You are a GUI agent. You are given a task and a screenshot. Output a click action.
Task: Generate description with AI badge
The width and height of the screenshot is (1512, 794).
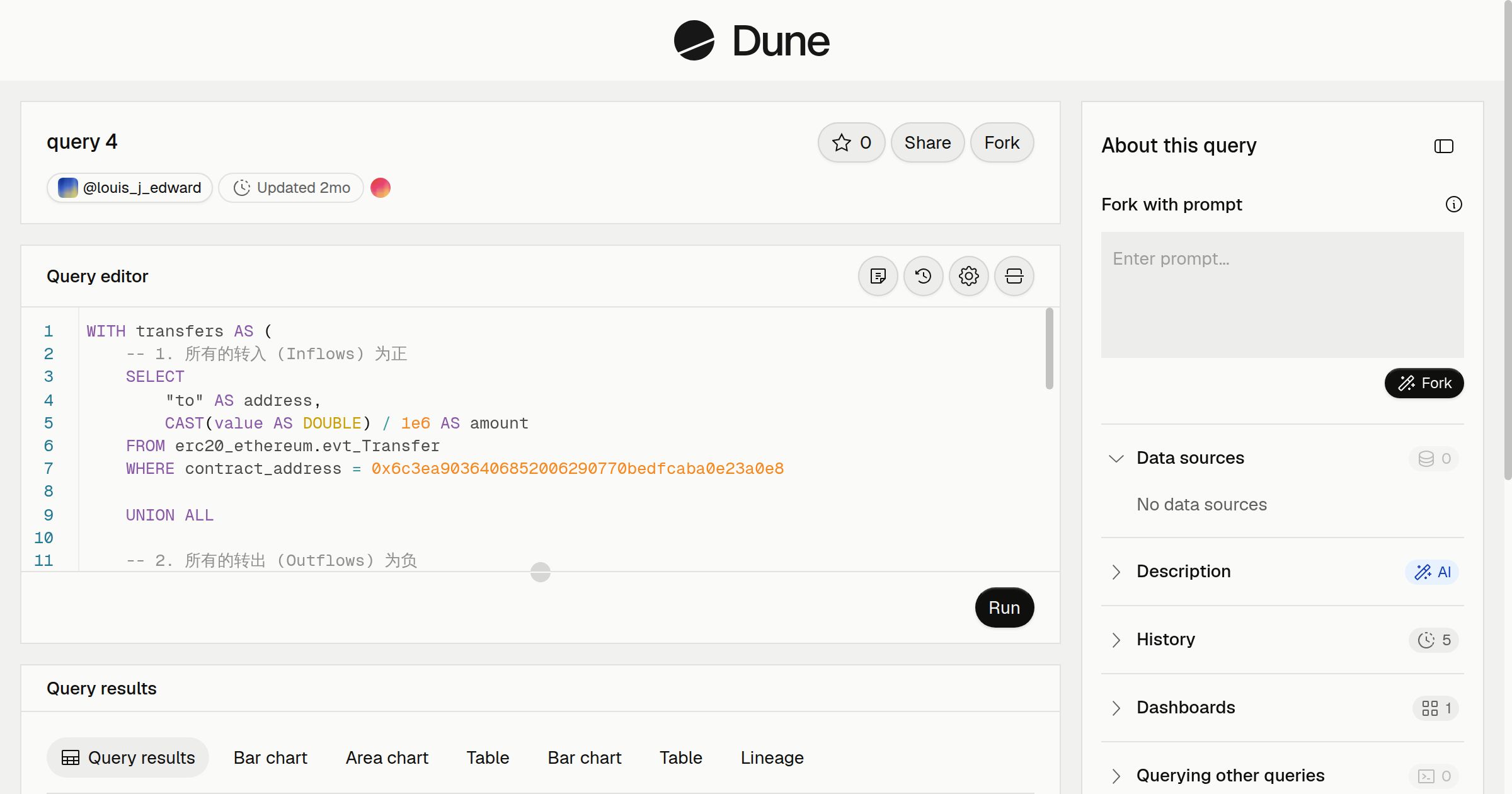[1432, 572]
